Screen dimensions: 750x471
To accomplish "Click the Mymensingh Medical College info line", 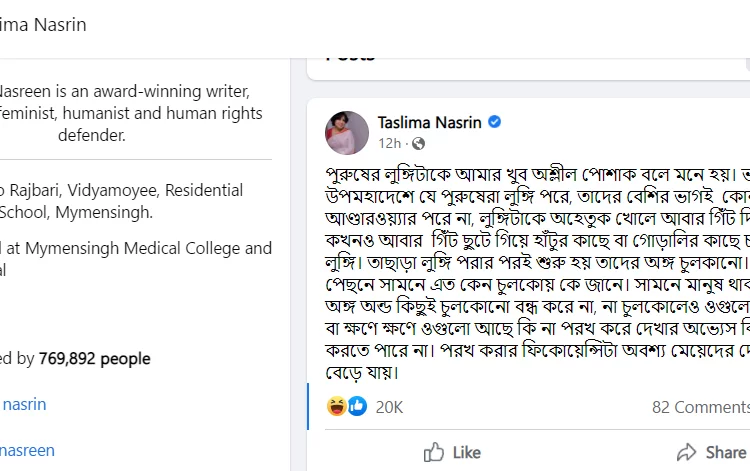I will point(136,248).
